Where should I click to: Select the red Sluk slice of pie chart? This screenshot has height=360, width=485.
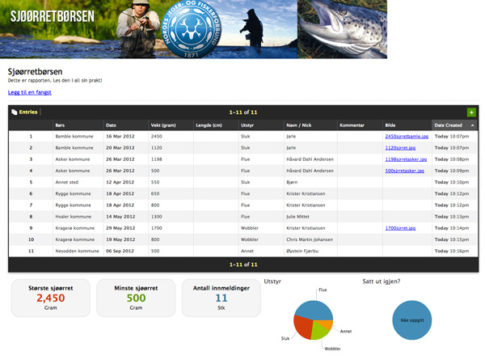tap(302, 327)
